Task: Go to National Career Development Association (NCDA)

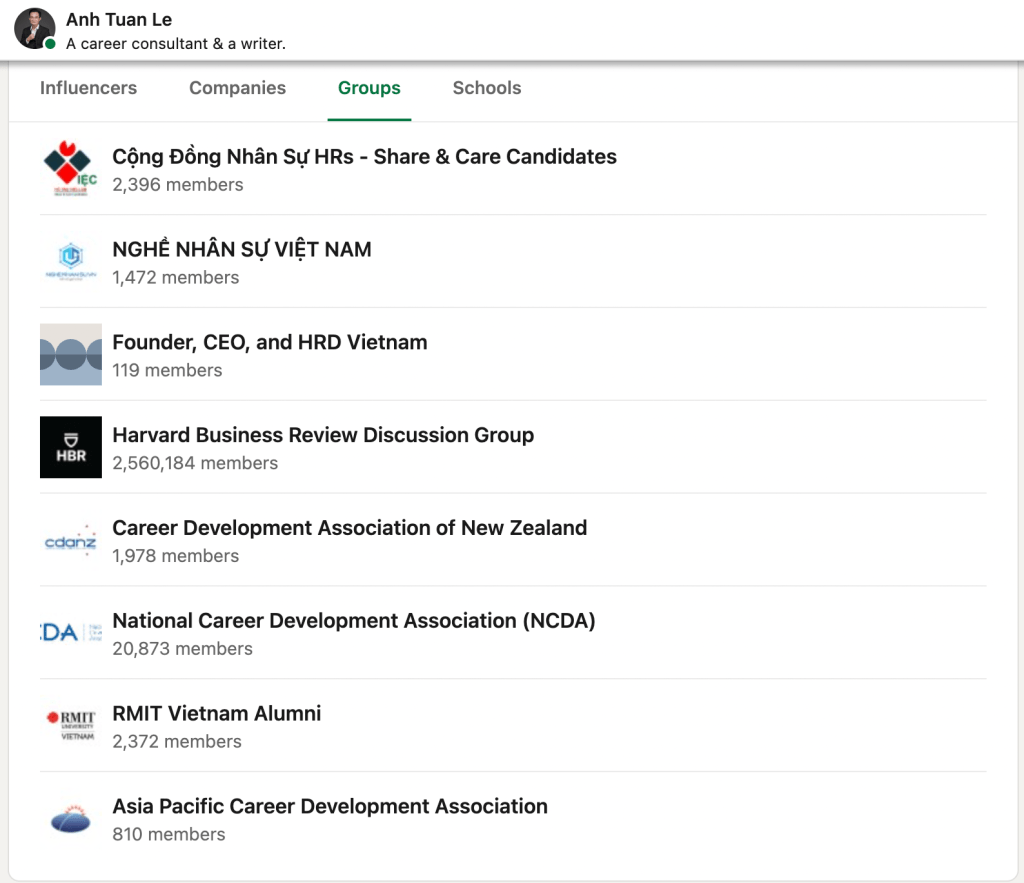Action: click(354, 621)
